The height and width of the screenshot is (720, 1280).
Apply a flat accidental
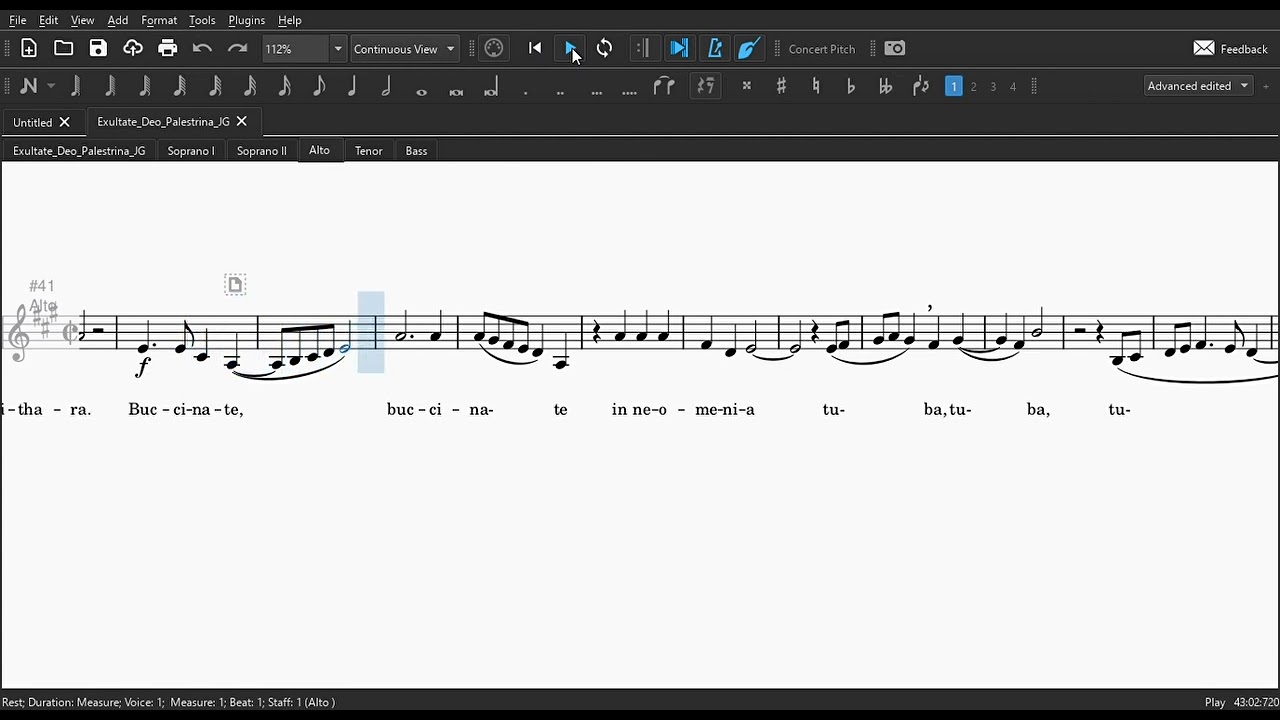click(x=851, y=86)
